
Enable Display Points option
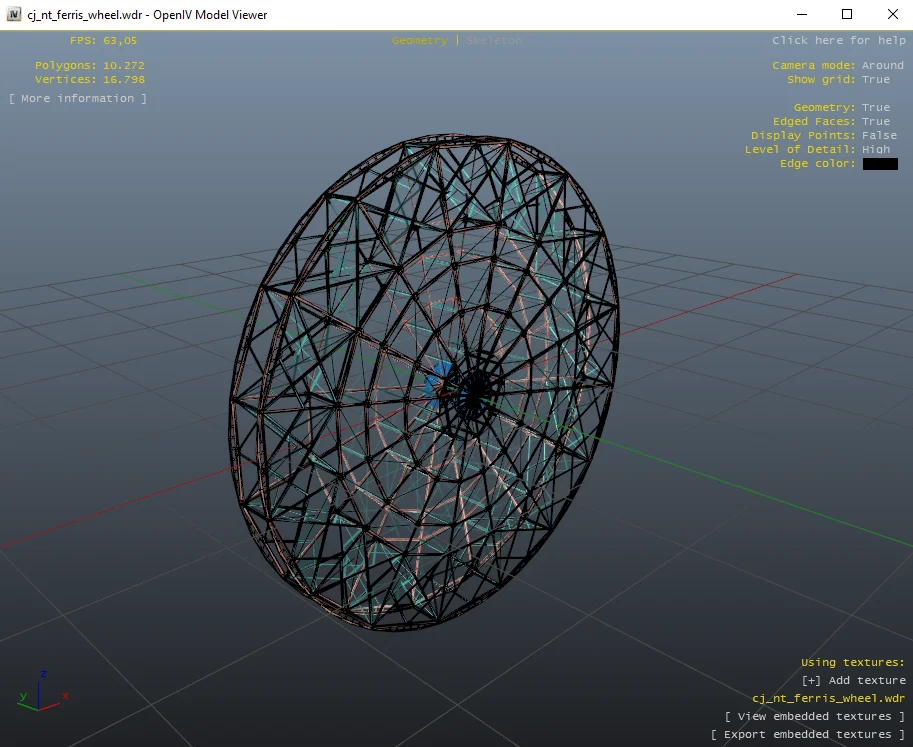[879, 135]
